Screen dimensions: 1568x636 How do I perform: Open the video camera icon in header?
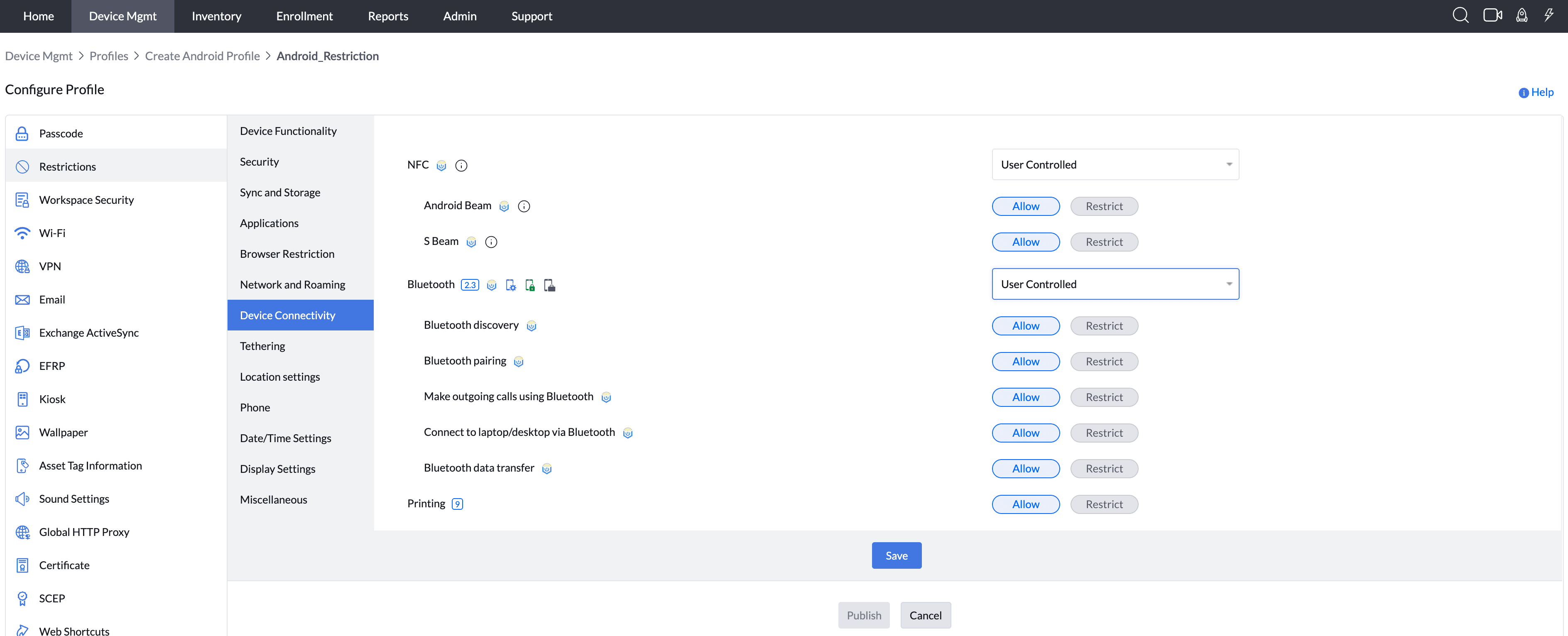1492,16
